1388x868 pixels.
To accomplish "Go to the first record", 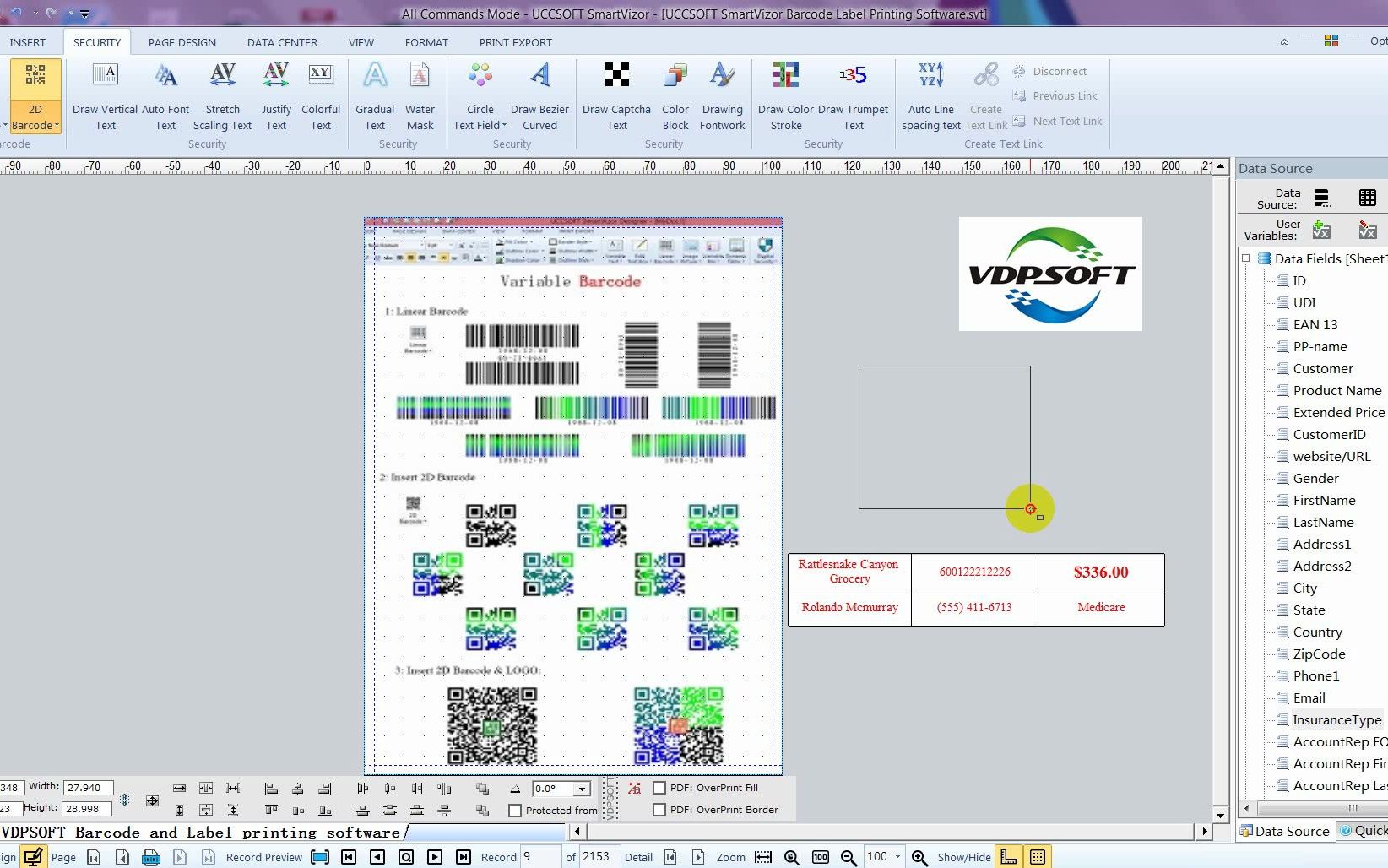I will coord(349,857).
